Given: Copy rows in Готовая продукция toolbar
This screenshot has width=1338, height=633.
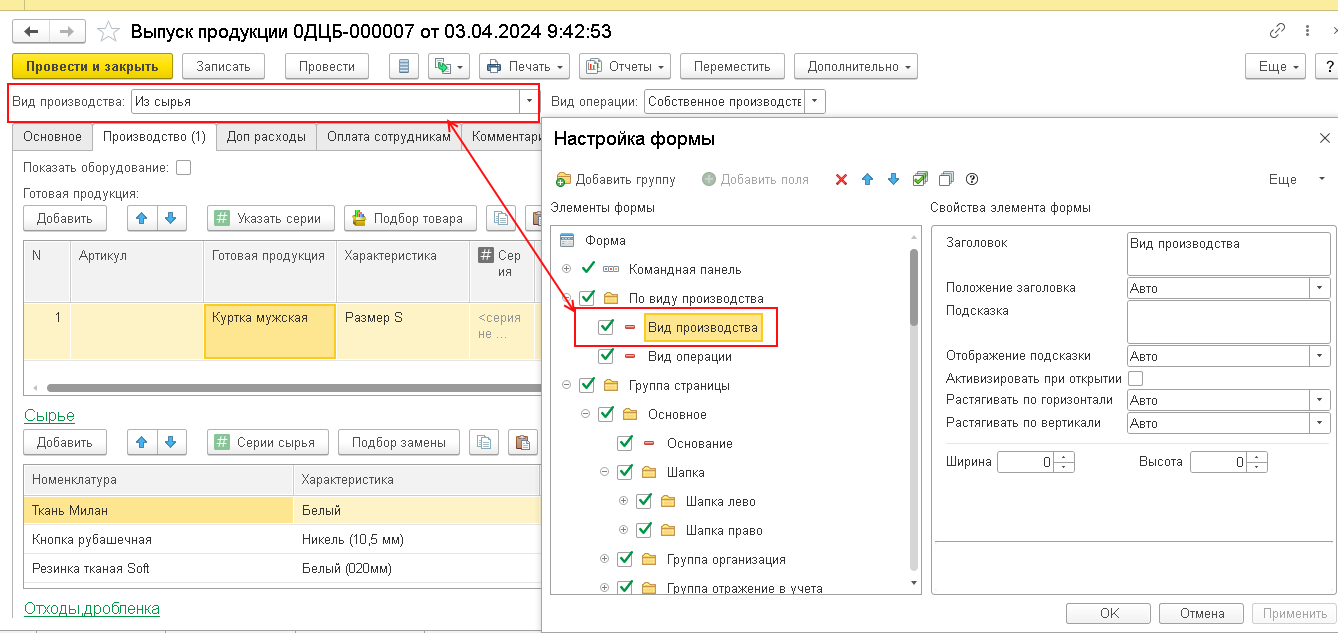Looking at the screenshot, I should [499, 218].
